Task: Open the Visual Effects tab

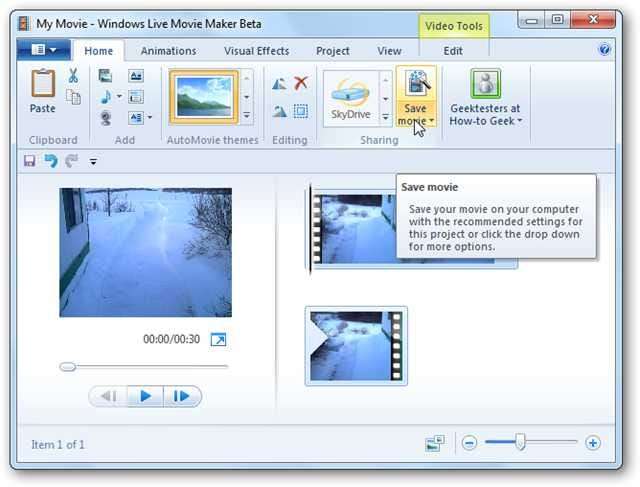Action: (x=256, y=51)
